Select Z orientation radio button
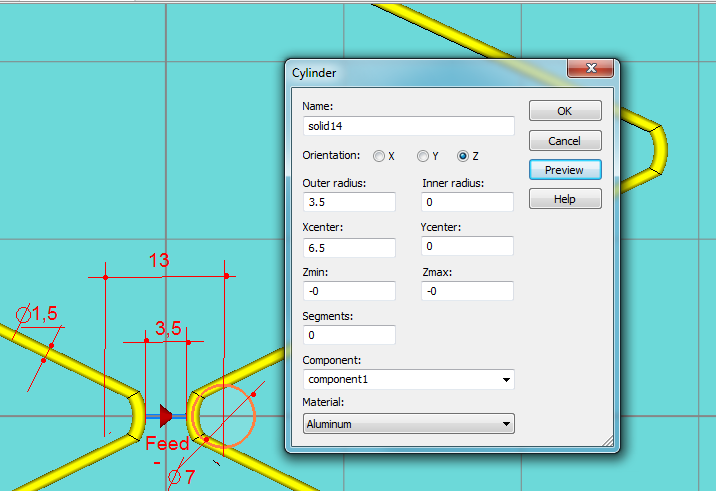The image size is (716, 491). 463,156
